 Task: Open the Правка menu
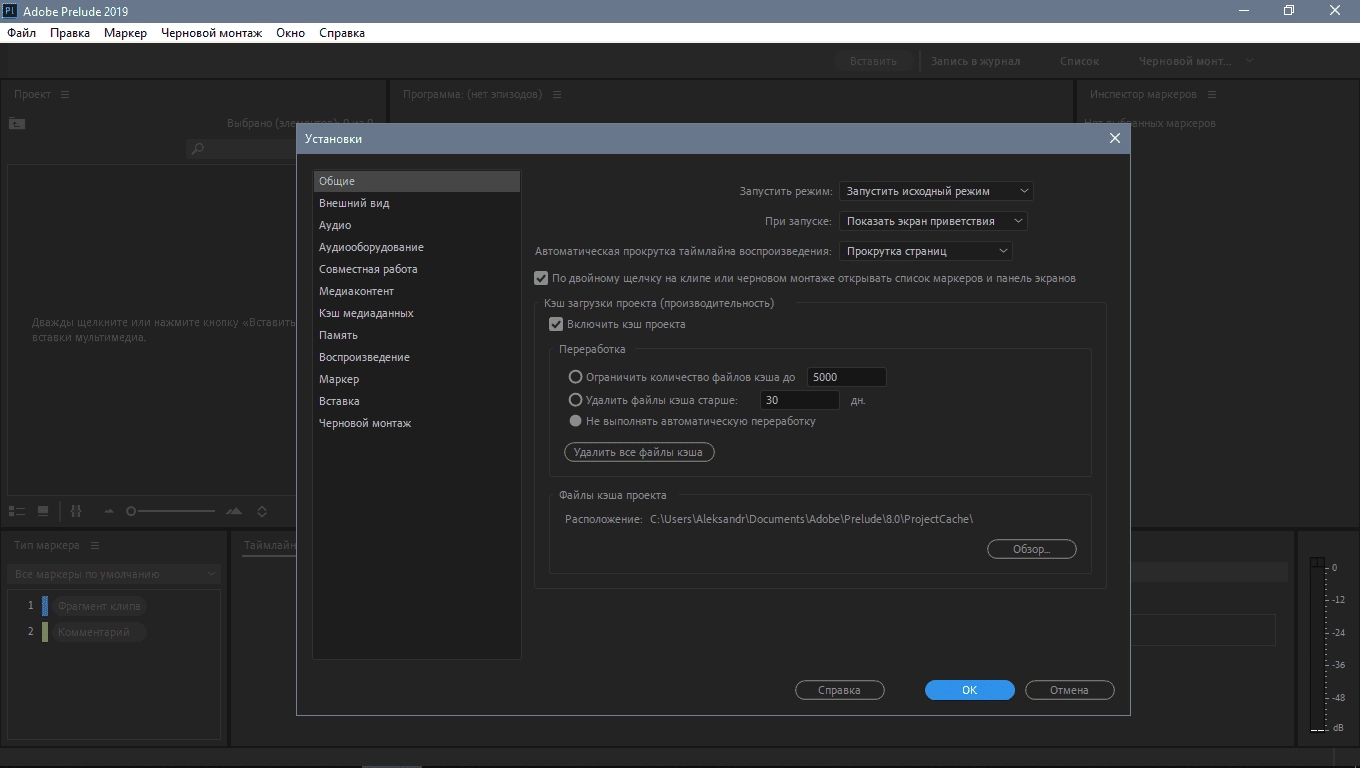(x=70, y=33)
